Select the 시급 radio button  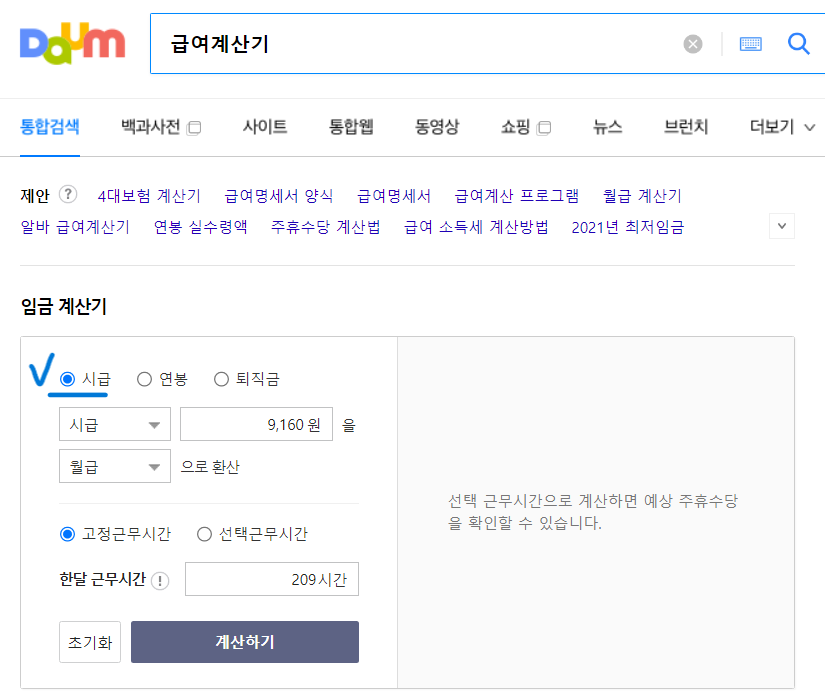tap(67, 379)
